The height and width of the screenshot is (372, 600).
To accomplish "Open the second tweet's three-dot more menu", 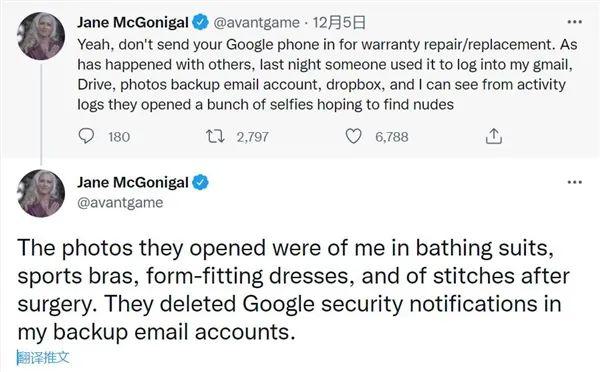I will (574, 182).
